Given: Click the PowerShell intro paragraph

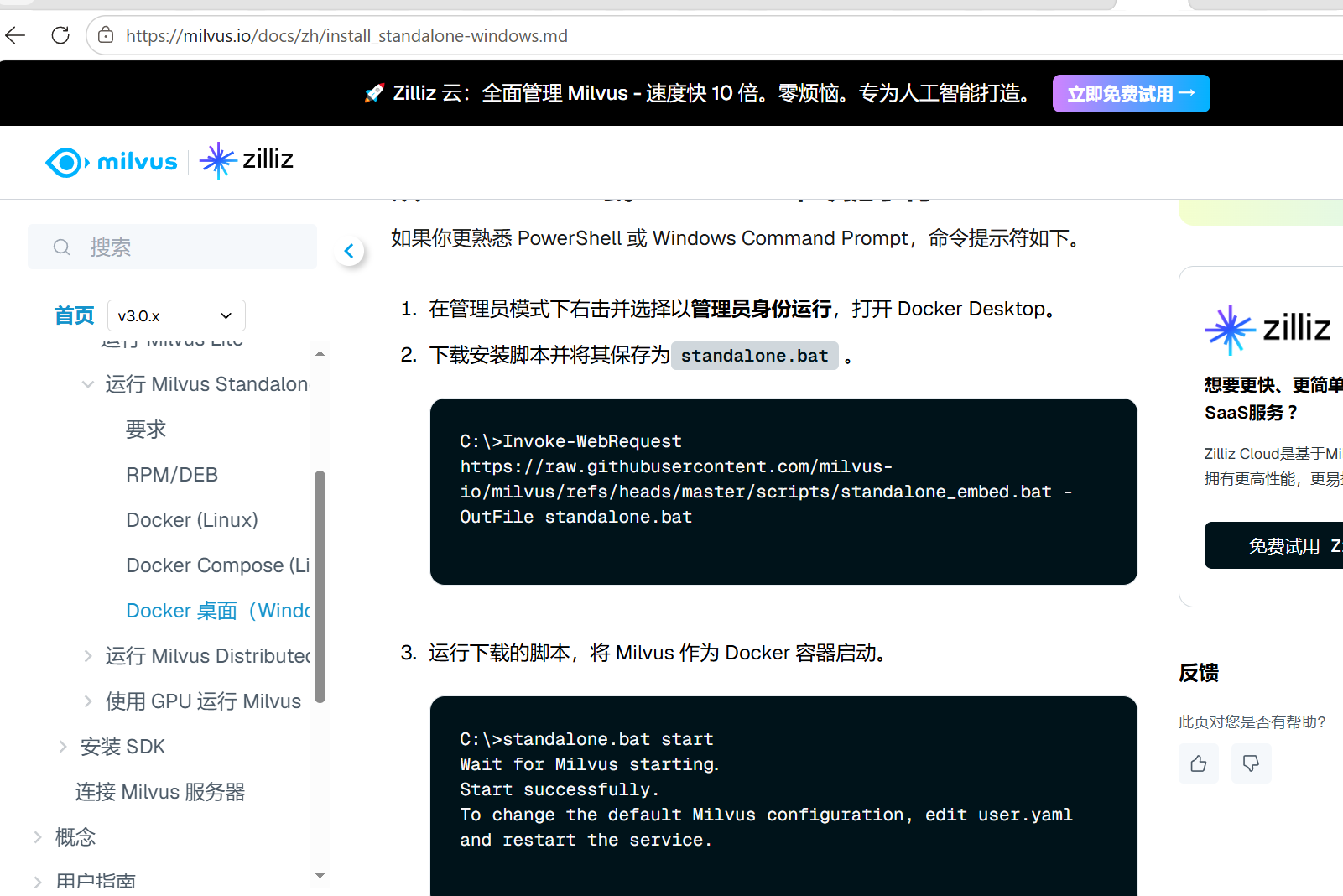Looking at the screenshot, I should (738, 238).
